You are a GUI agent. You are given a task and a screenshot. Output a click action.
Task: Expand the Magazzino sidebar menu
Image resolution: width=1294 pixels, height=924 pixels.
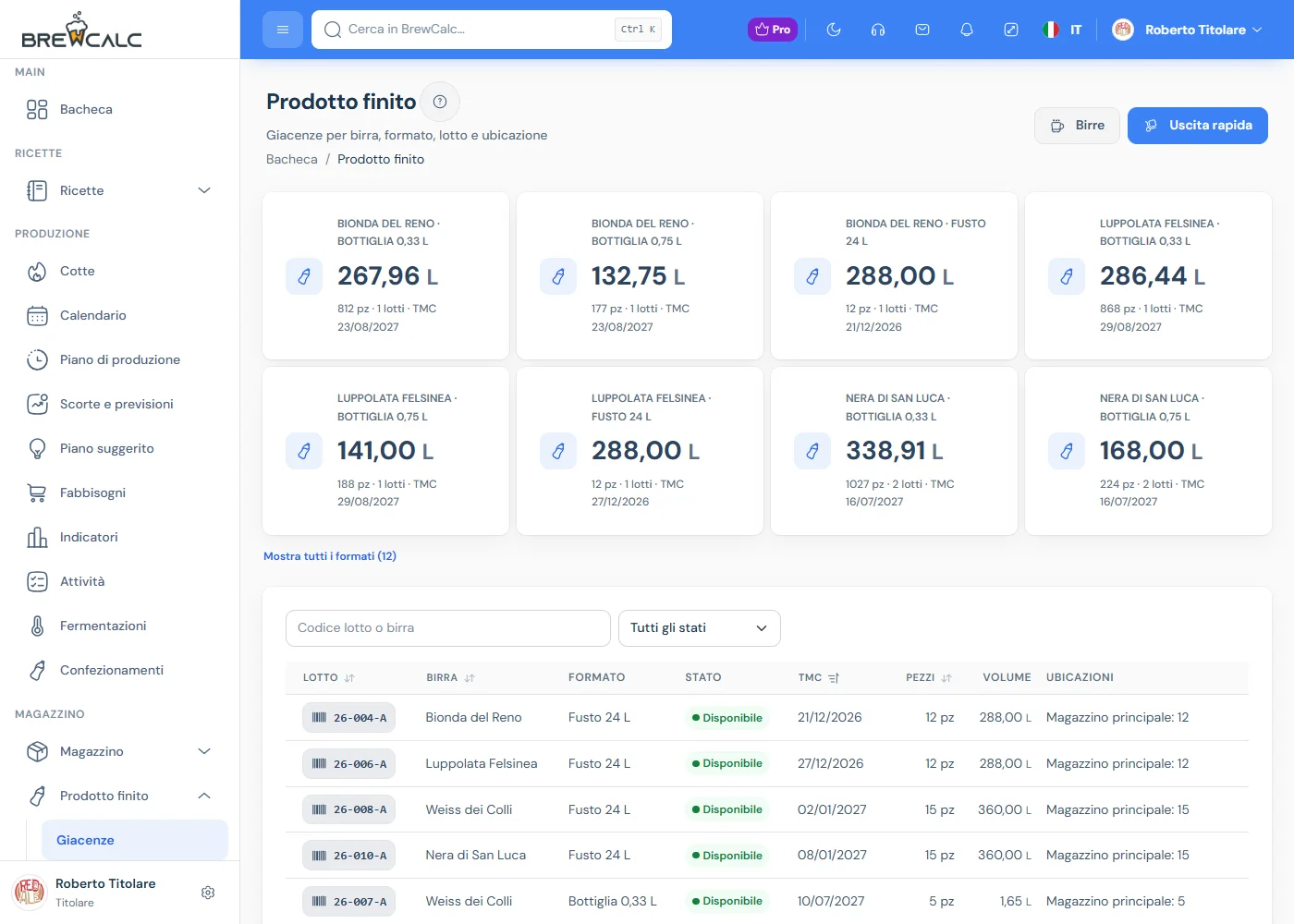pos(120,751)
